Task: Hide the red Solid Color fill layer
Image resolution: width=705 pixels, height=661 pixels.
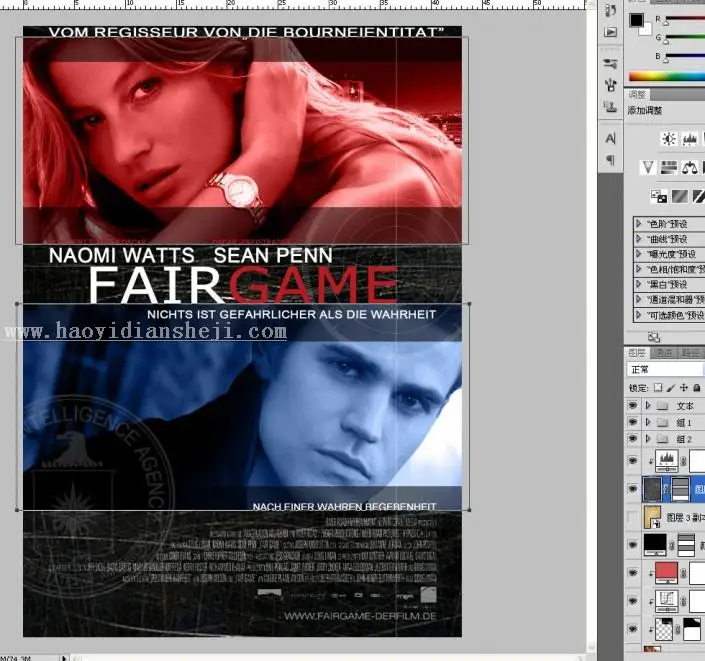Action: 633,573
